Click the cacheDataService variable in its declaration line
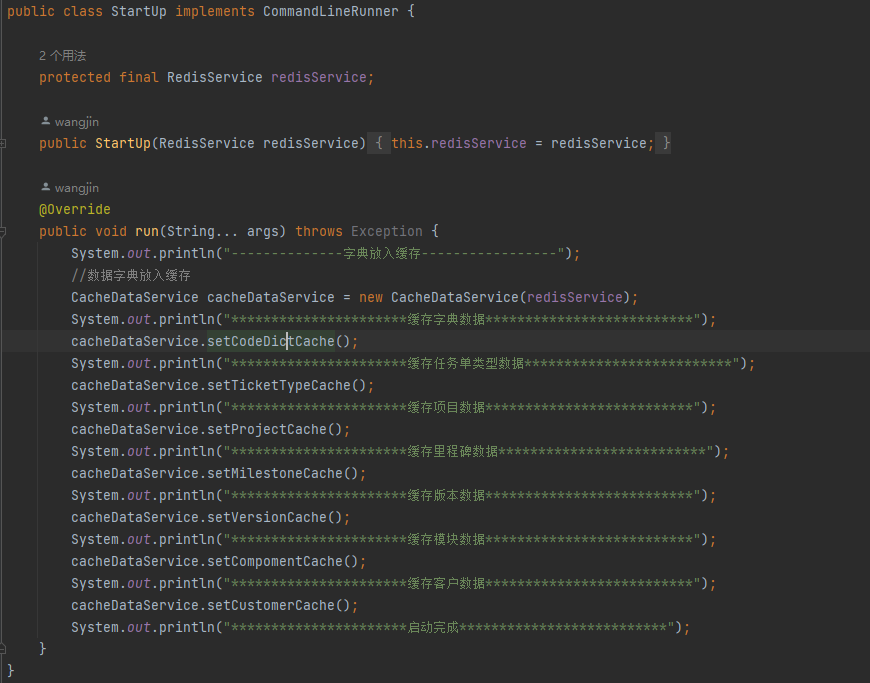This screenshot has width=870, height=683. (x=271, y=297)
